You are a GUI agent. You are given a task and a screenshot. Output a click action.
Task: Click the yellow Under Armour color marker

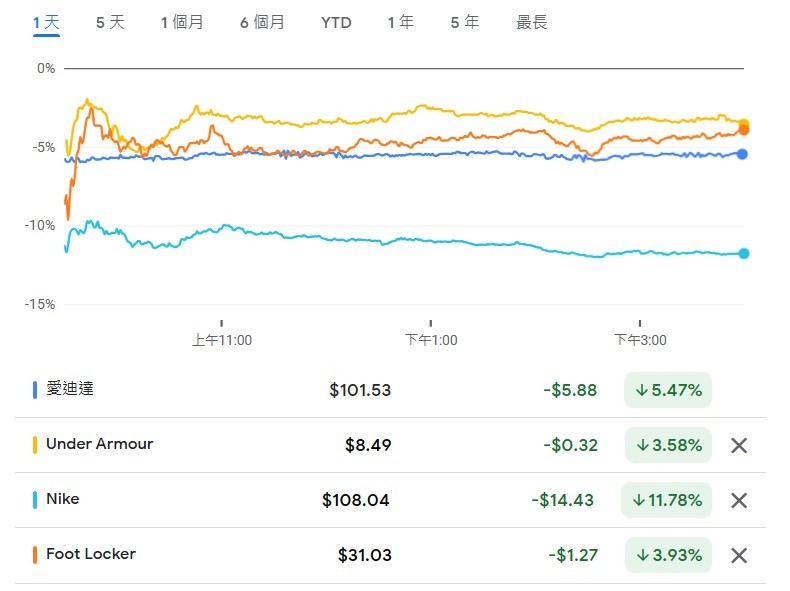tap(35, 444)
